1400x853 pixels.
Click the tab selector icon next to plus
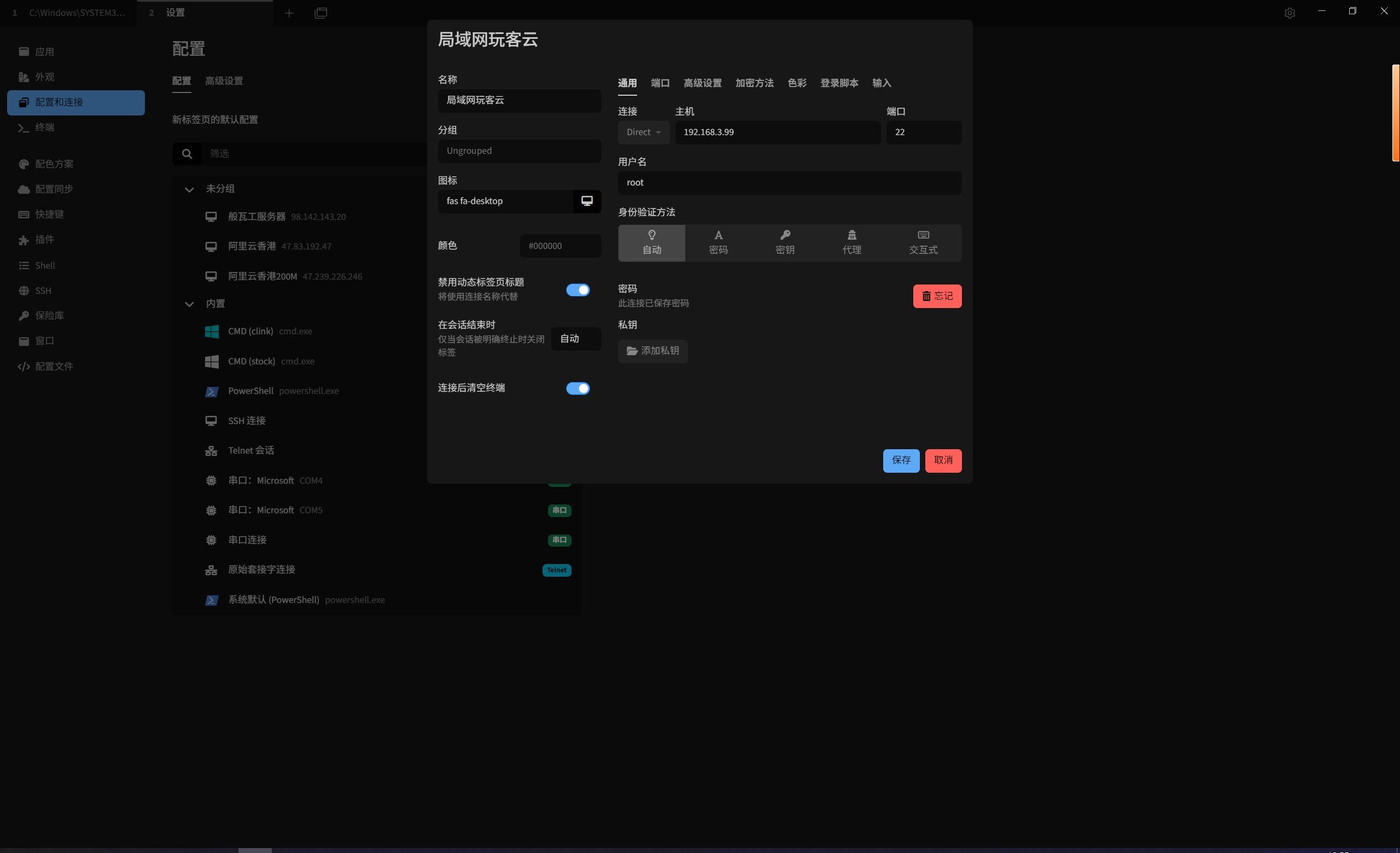point(321,13)
